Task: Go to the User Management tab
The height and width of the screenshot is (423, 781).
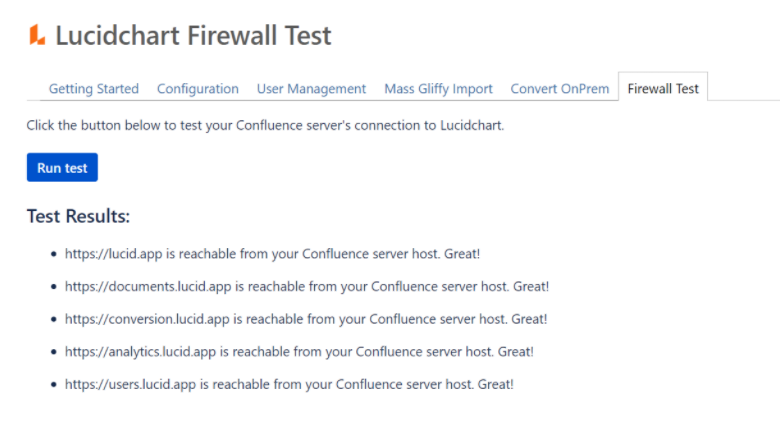Action: [311, 88]
